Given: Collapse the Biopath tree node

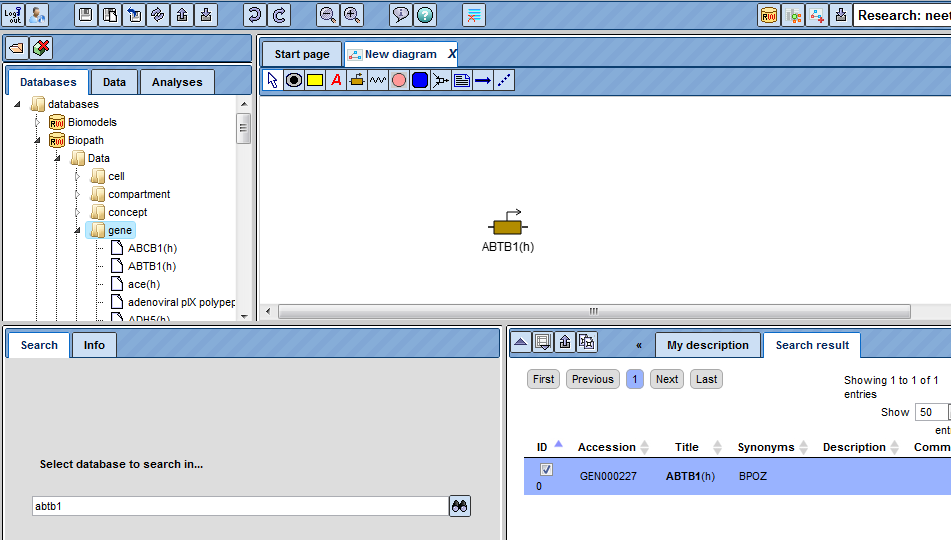Looking at the screenshot, I should tap(38, 141).
